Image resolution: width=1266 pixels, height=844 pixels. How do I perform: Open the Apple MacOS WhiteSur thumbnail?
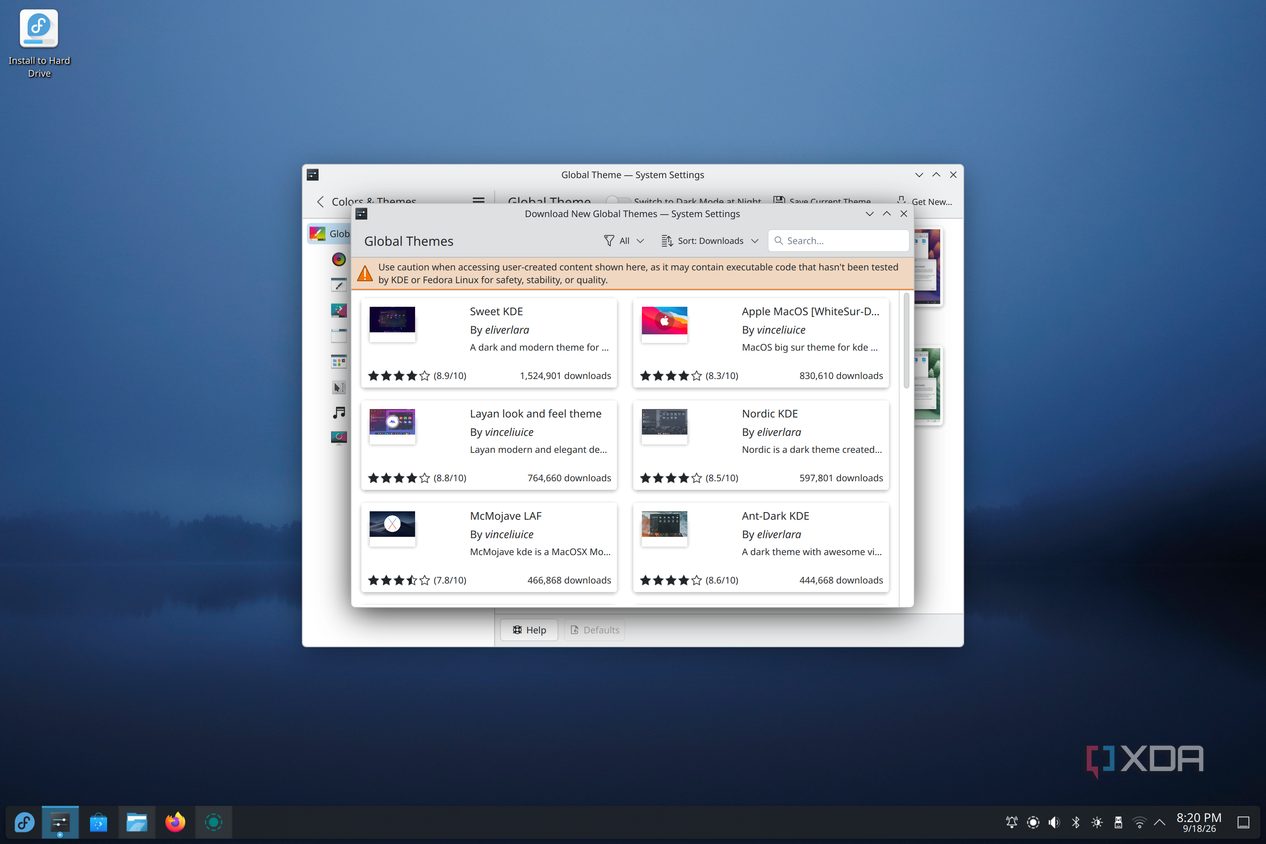[664, 324]
